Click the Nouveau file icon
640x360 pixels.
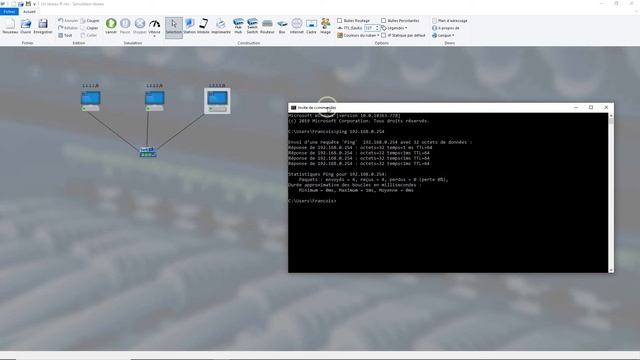10,26
